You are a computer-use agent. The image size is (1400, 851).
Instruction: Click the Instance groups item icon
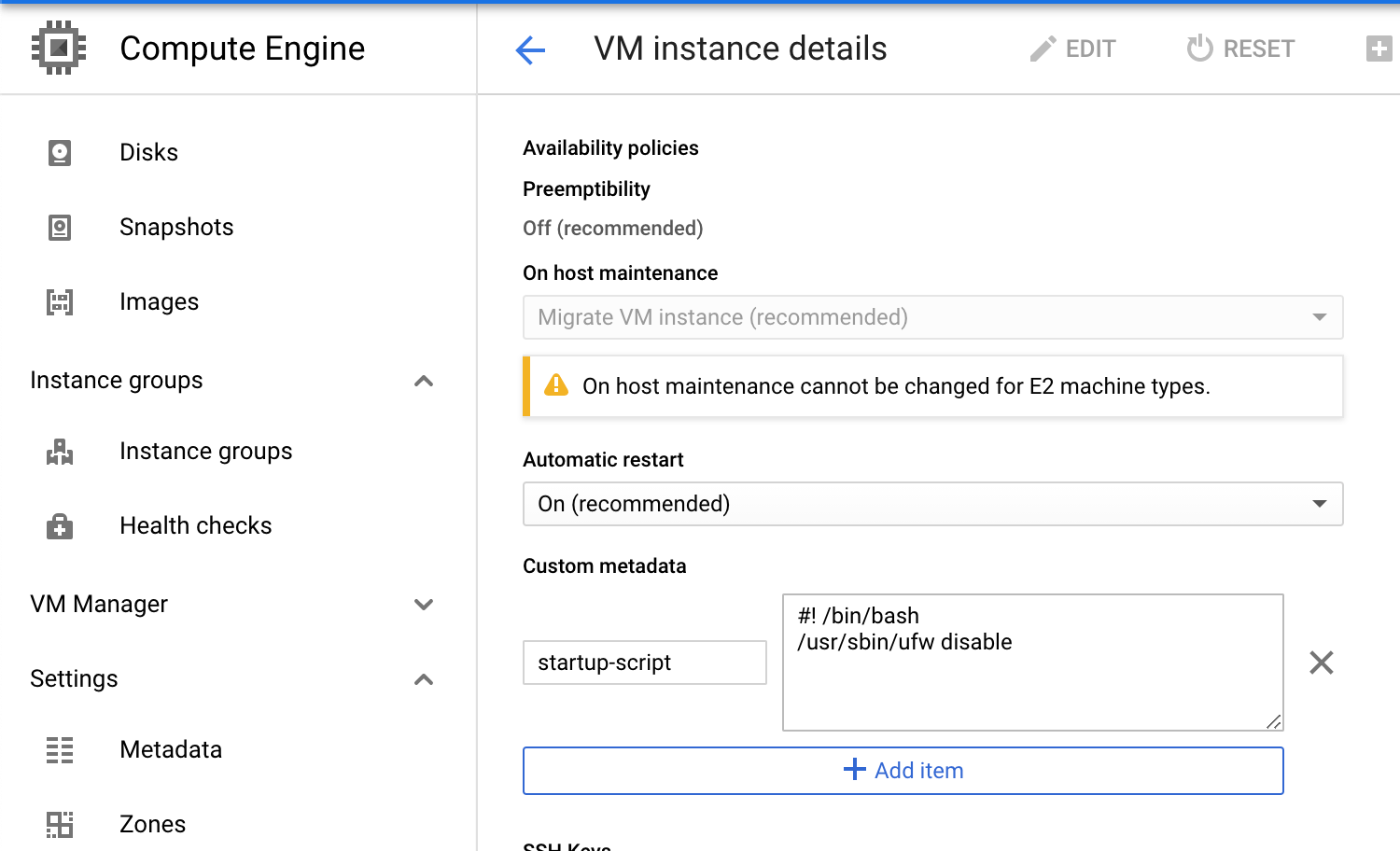click(x=60, y=452)
